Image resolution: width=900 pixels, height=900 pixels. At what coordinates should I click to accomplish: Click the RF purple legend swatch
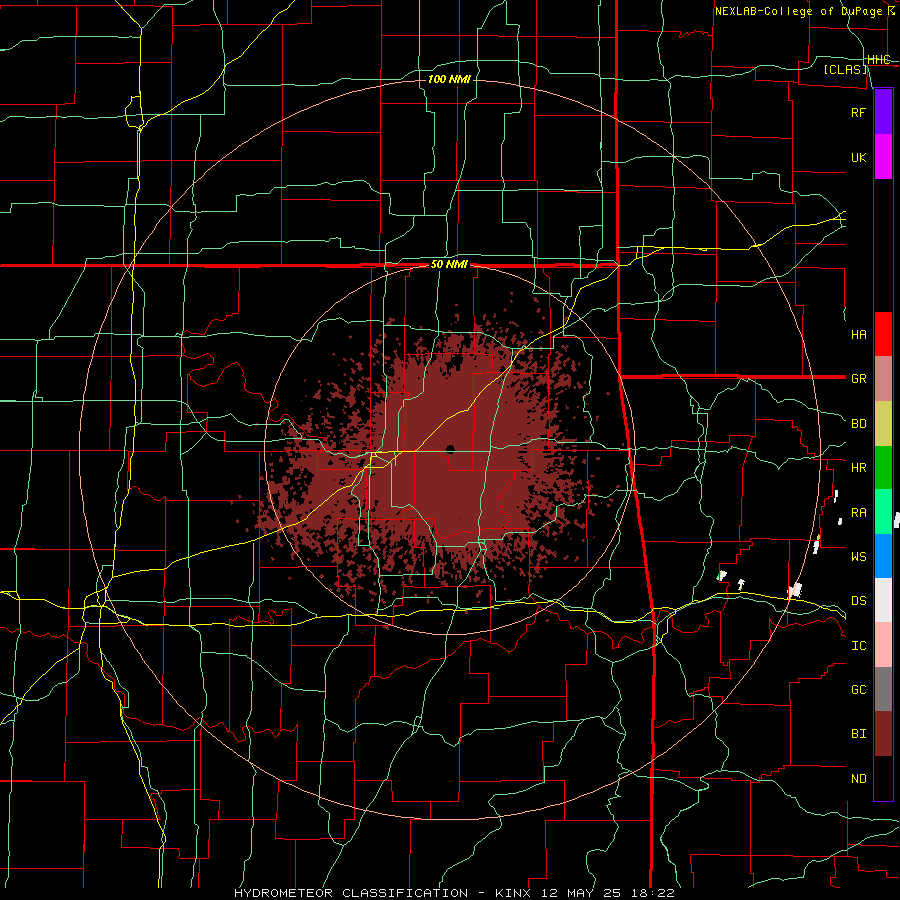[883, 112]
